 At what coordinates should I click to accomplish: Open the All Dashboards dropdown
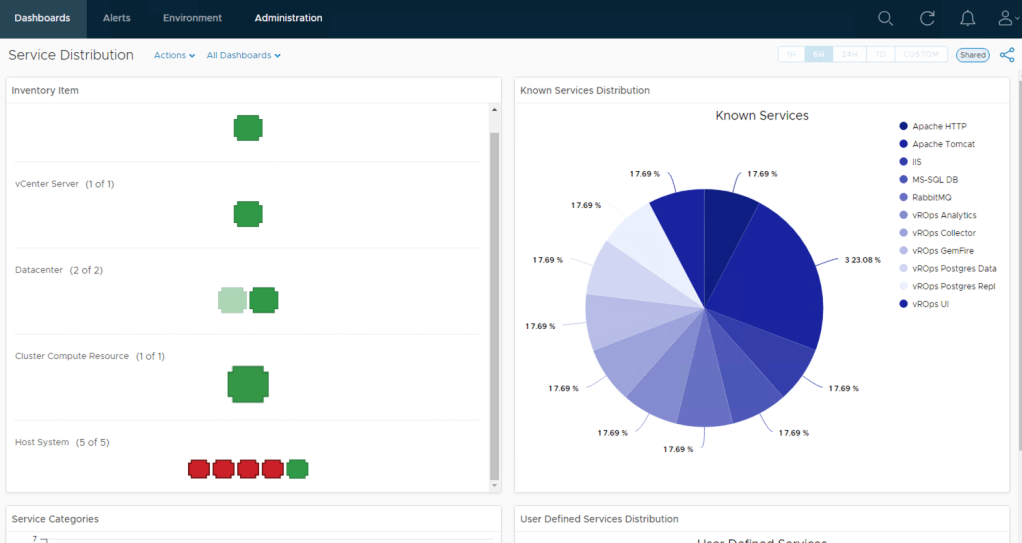[x=243, y=56]
